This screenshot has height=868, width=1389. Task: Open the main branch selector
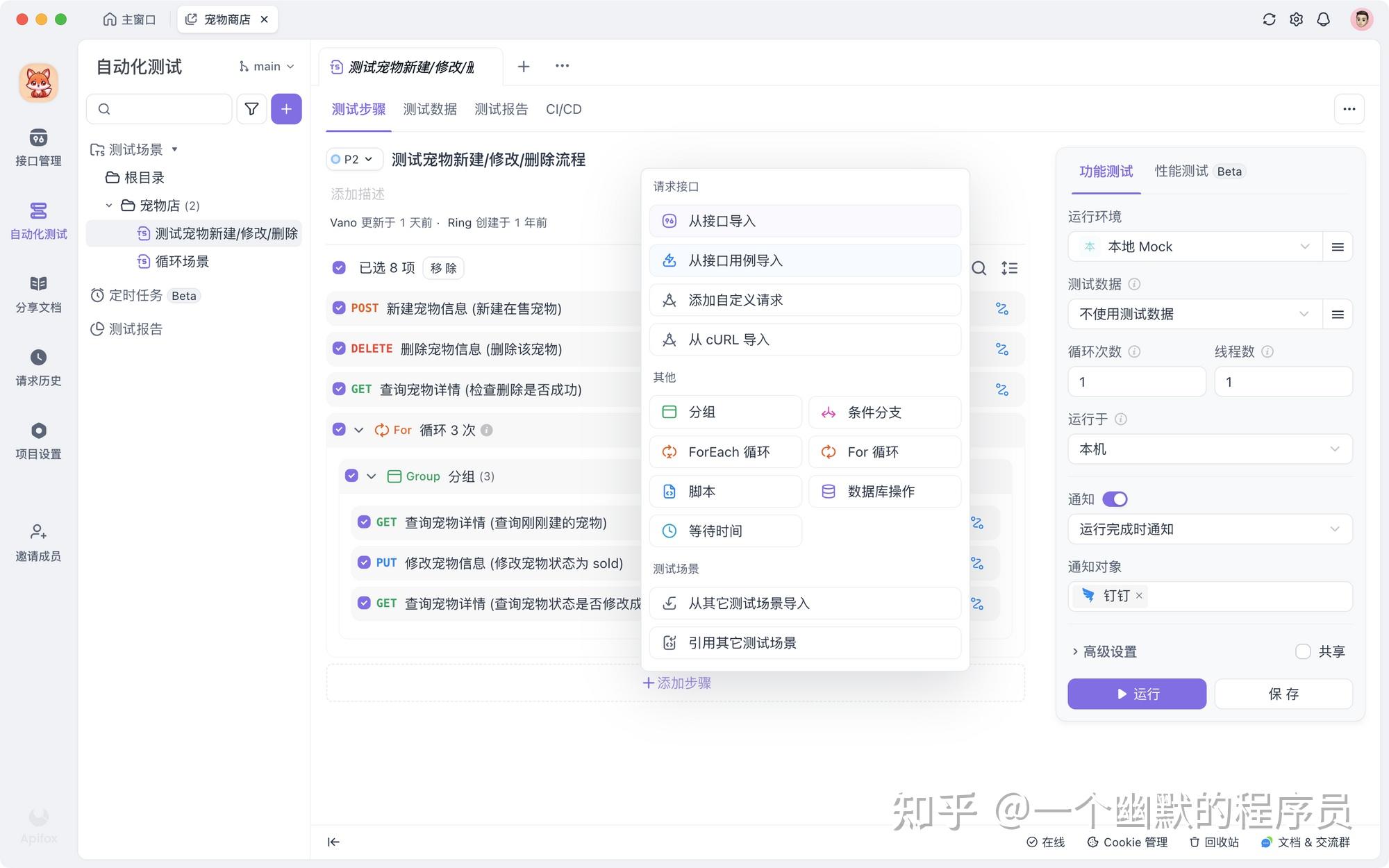(267, 67)
